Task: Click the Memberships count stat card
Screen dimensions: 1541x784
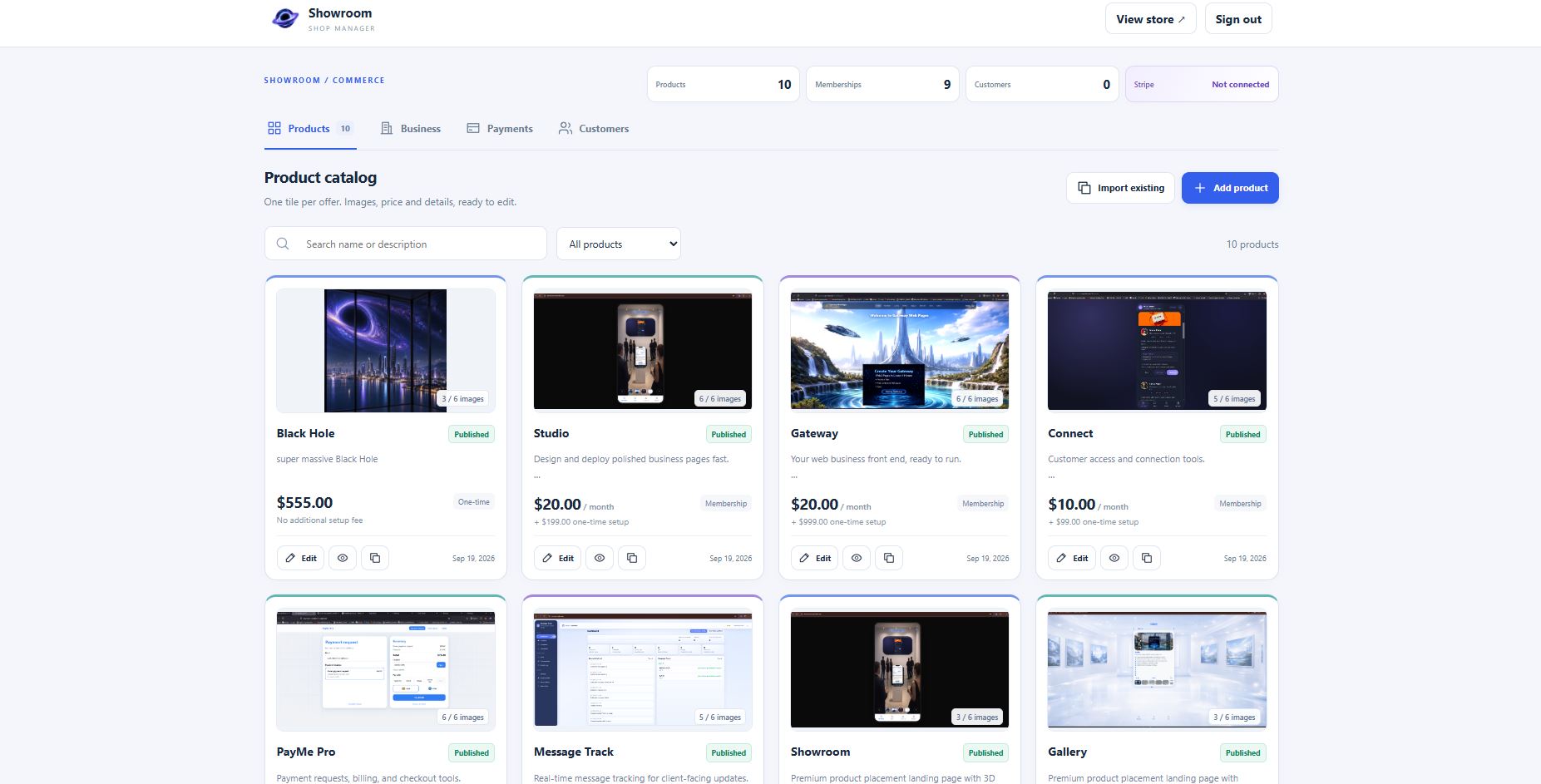Action: [x=882, y=84]
